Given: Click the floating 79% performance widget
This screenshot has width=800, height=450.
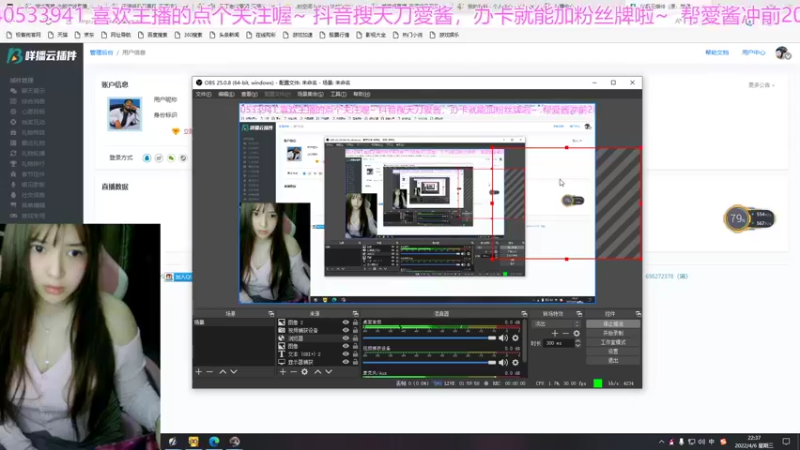Looking at the screenshot, I should 748,219.
